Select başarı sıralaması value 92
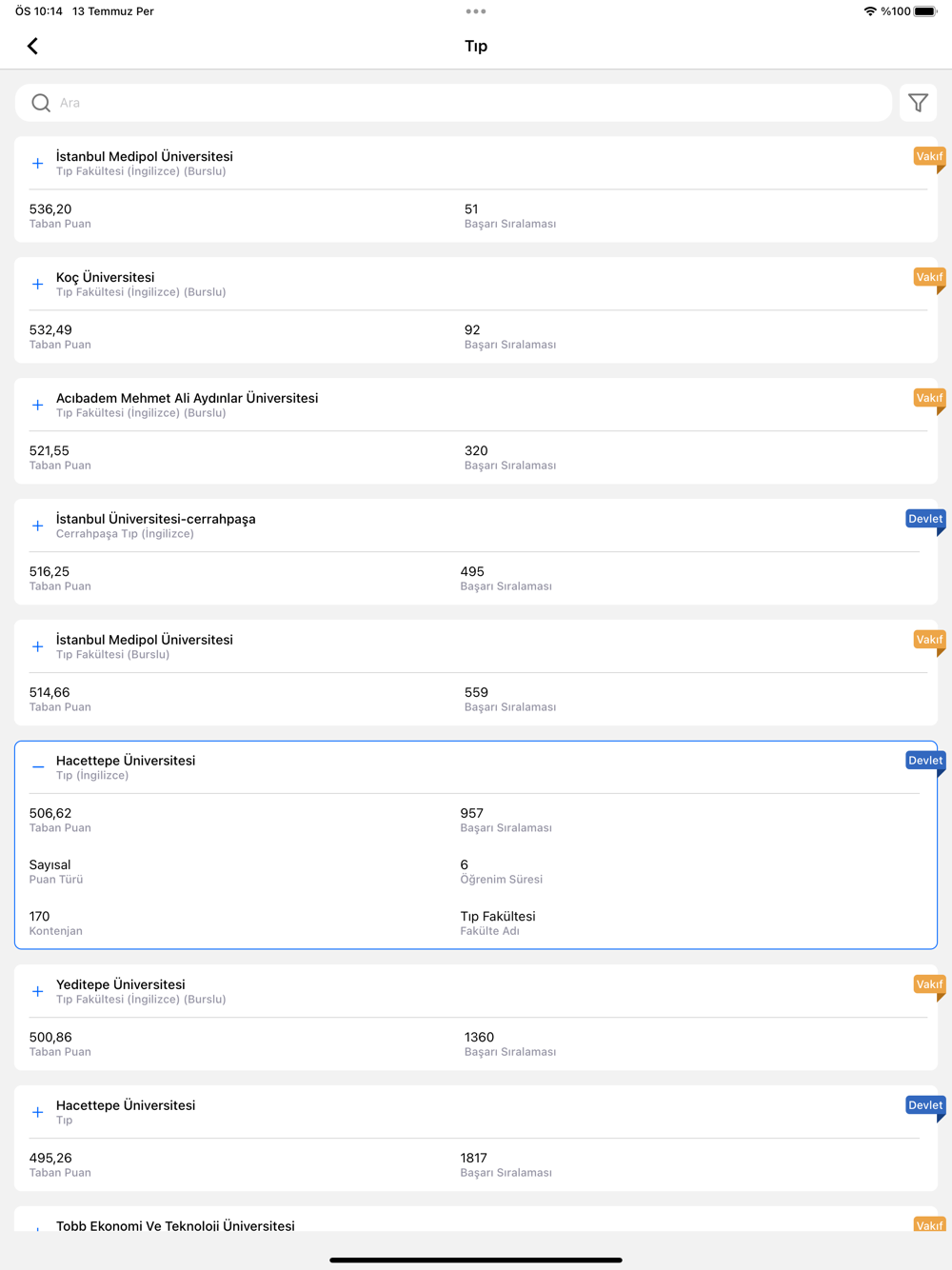952x1270 pixels. [x=472, y=330]
